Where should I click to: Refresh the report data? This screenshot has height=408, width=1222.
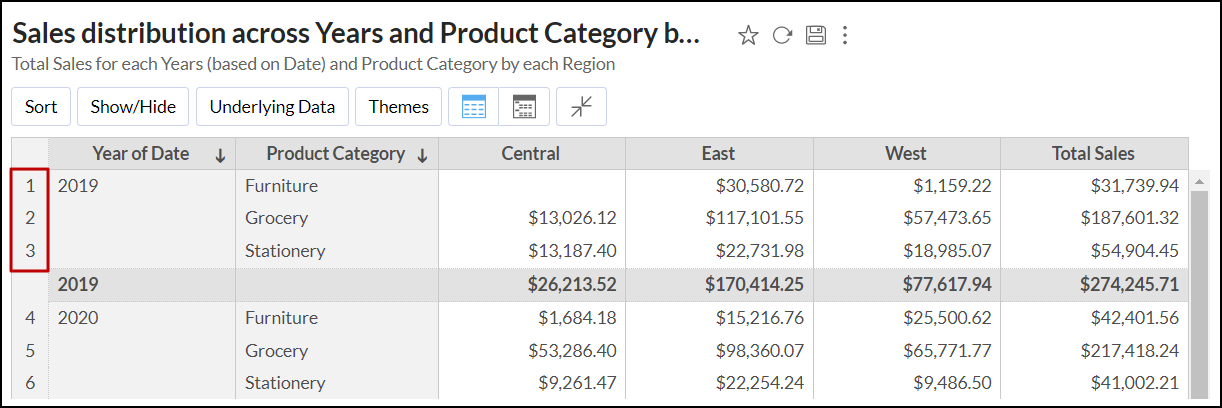click(x=782, y=36)
